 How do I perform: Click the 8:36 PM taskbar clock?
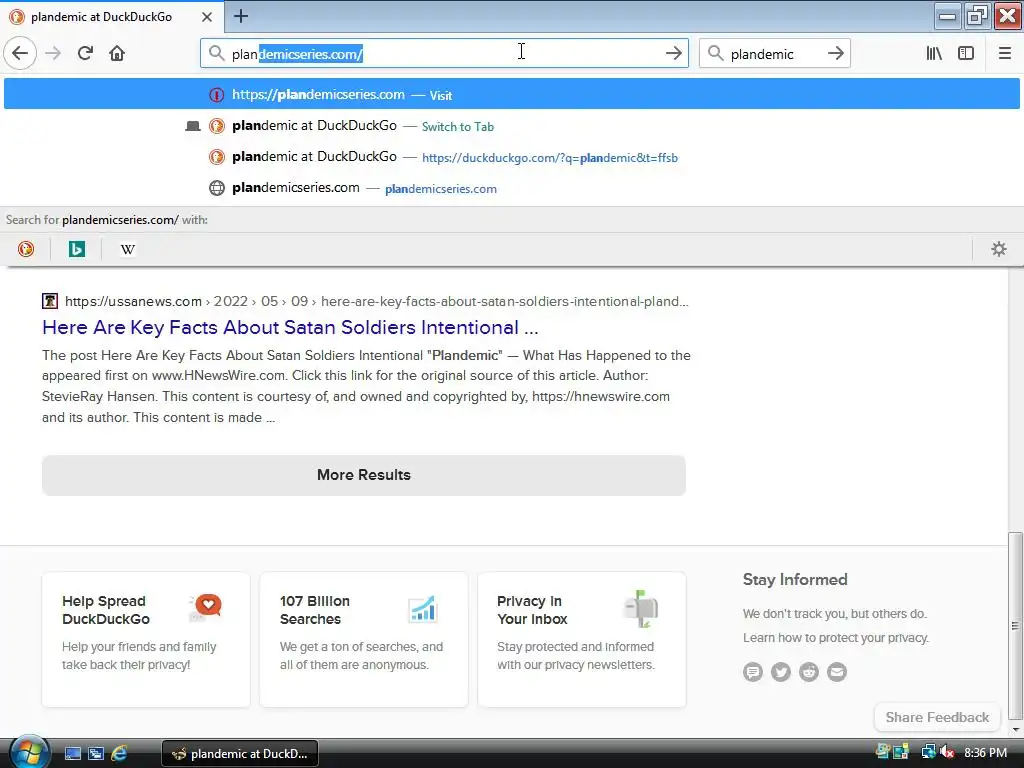pos(985,752)
